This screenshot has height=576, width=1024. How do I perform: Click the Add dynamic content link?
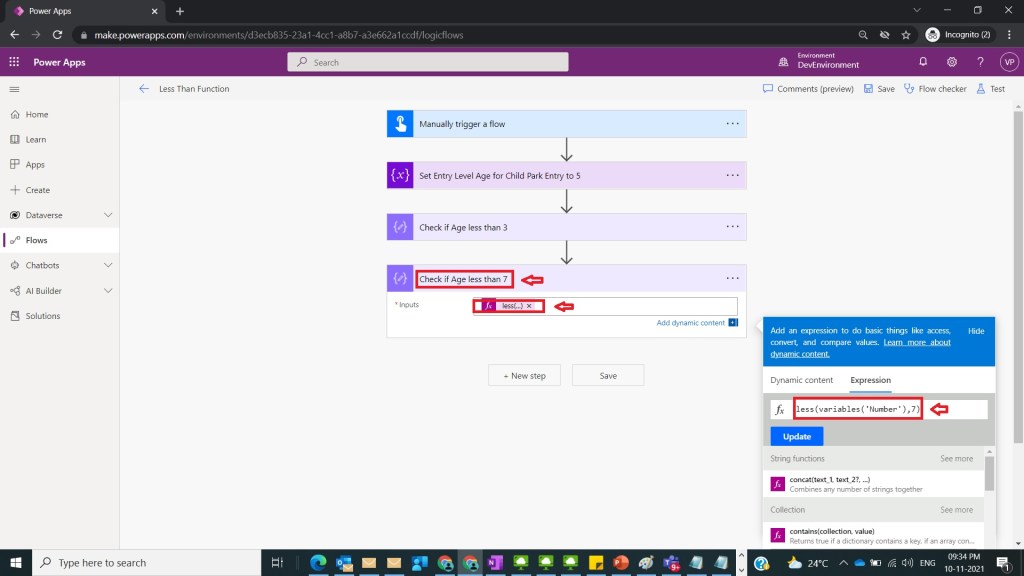pos(690,323)
